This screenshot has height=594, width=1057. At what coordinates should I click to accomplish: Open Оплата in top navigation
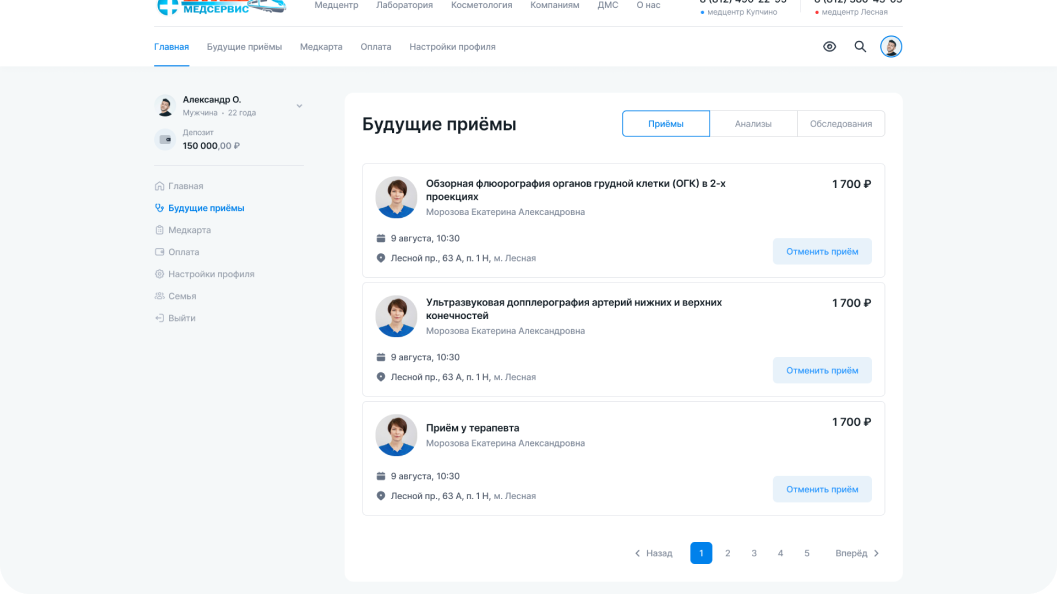click(375, 47)
